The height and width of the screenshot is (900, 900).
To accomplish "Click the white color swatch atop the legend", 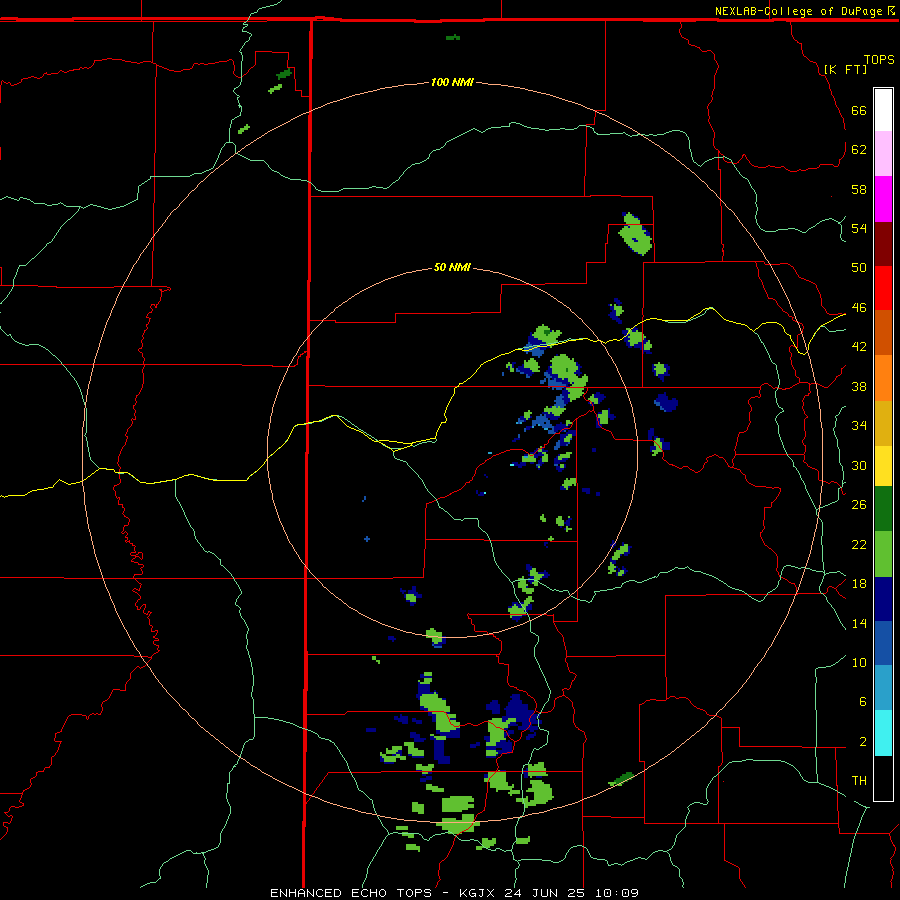I will (883, 110).
